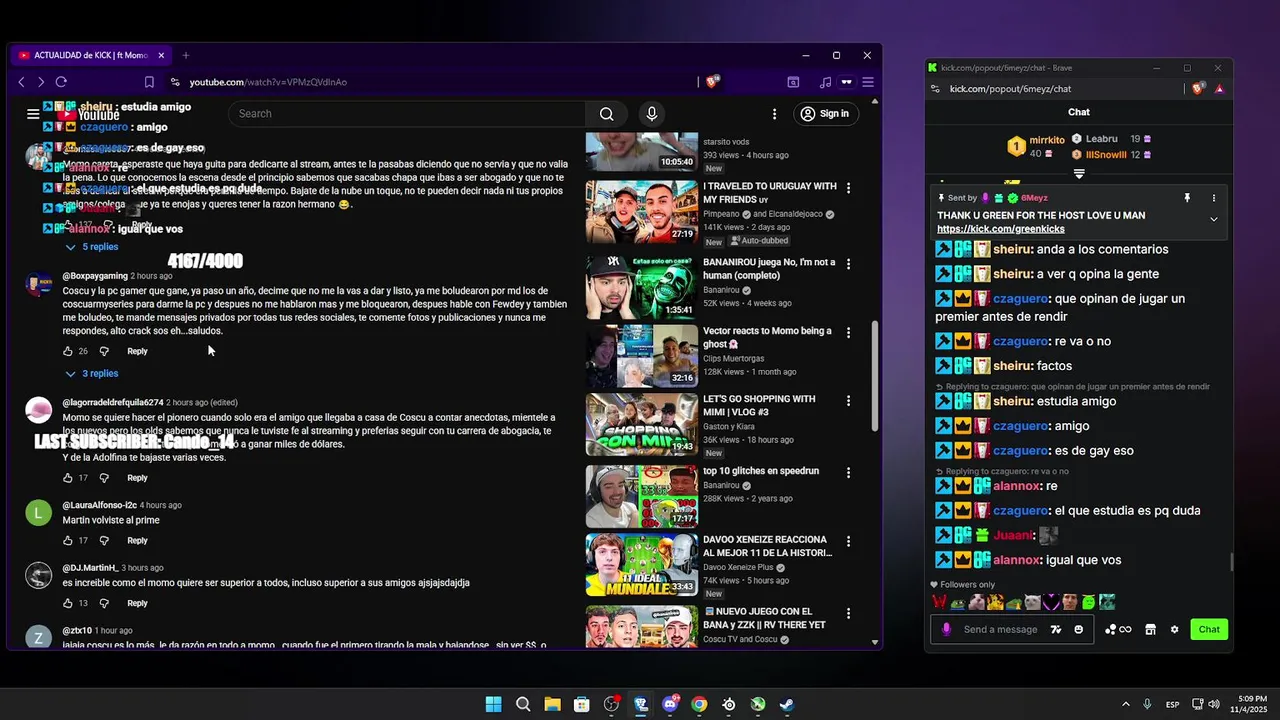The image size is (1280, 720).
Task: Bookmark the YouTube page with bookmark icon
Action: 149,82
